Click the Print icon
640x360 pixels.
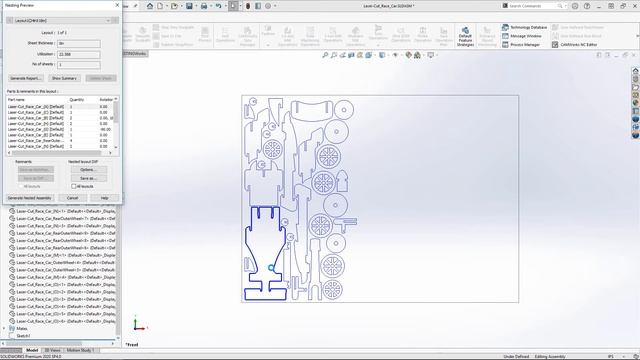[x=204, y=6]
